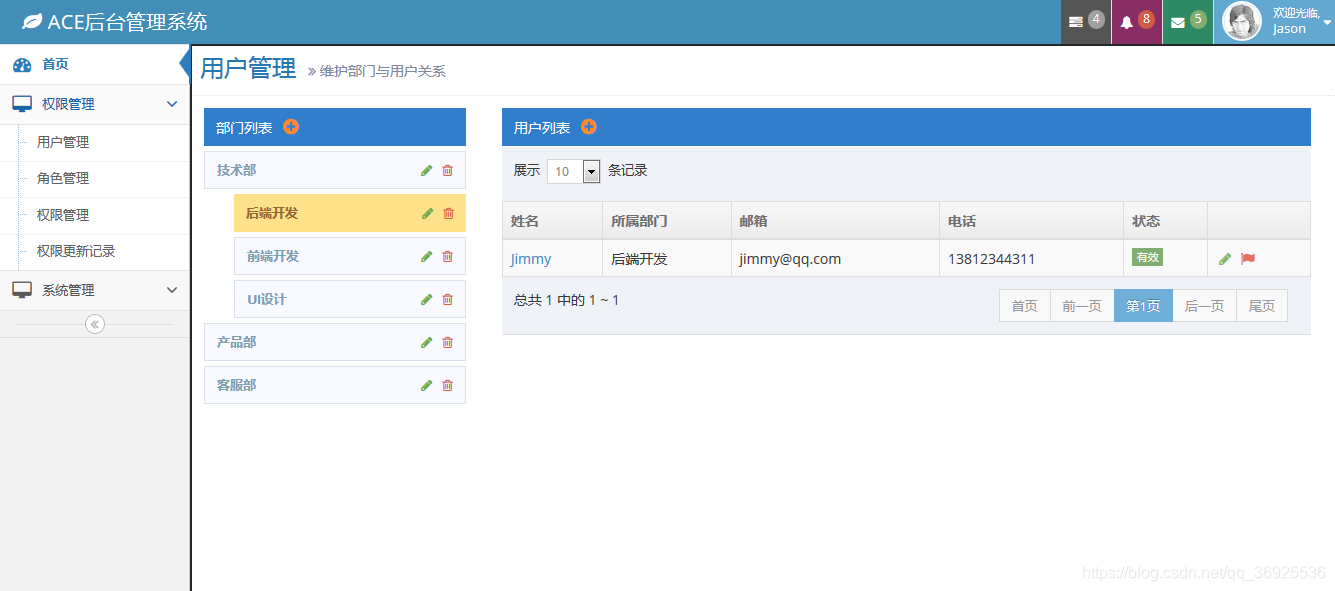Open the user dropdown arrow beside Jason

(x=1327, y=22)
